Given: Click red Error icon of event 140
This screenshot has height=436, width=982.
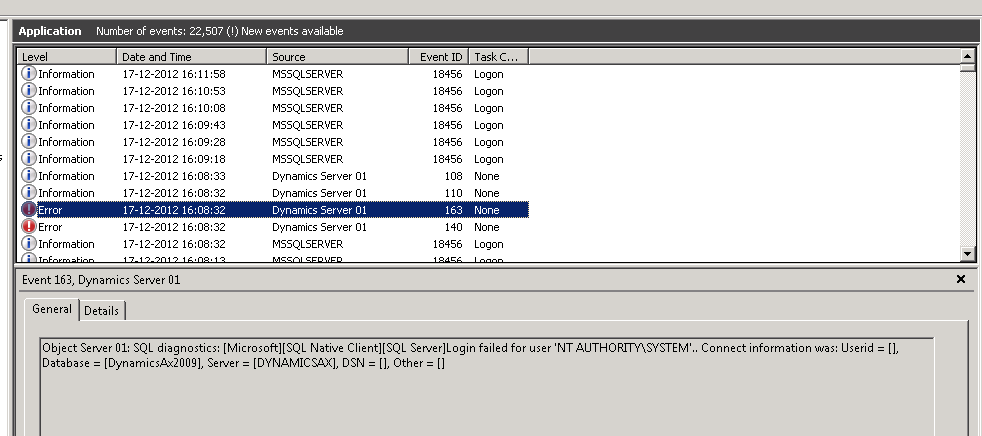Looking at the screenshot, I should tap(29, 226).
